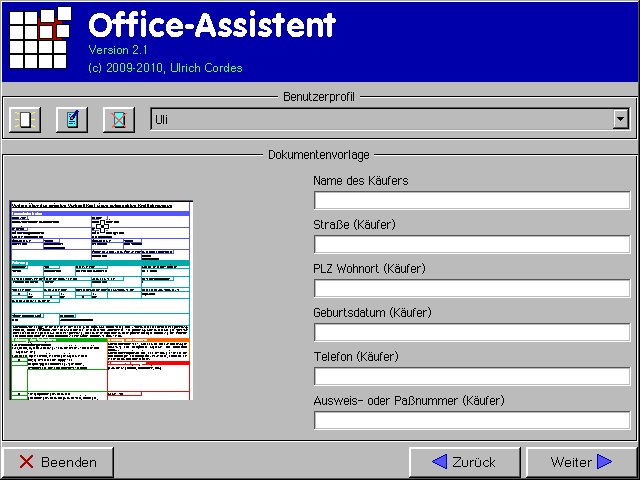Click the Office-Assistent title text
640x480 pixels.
(x=212, y=25)
